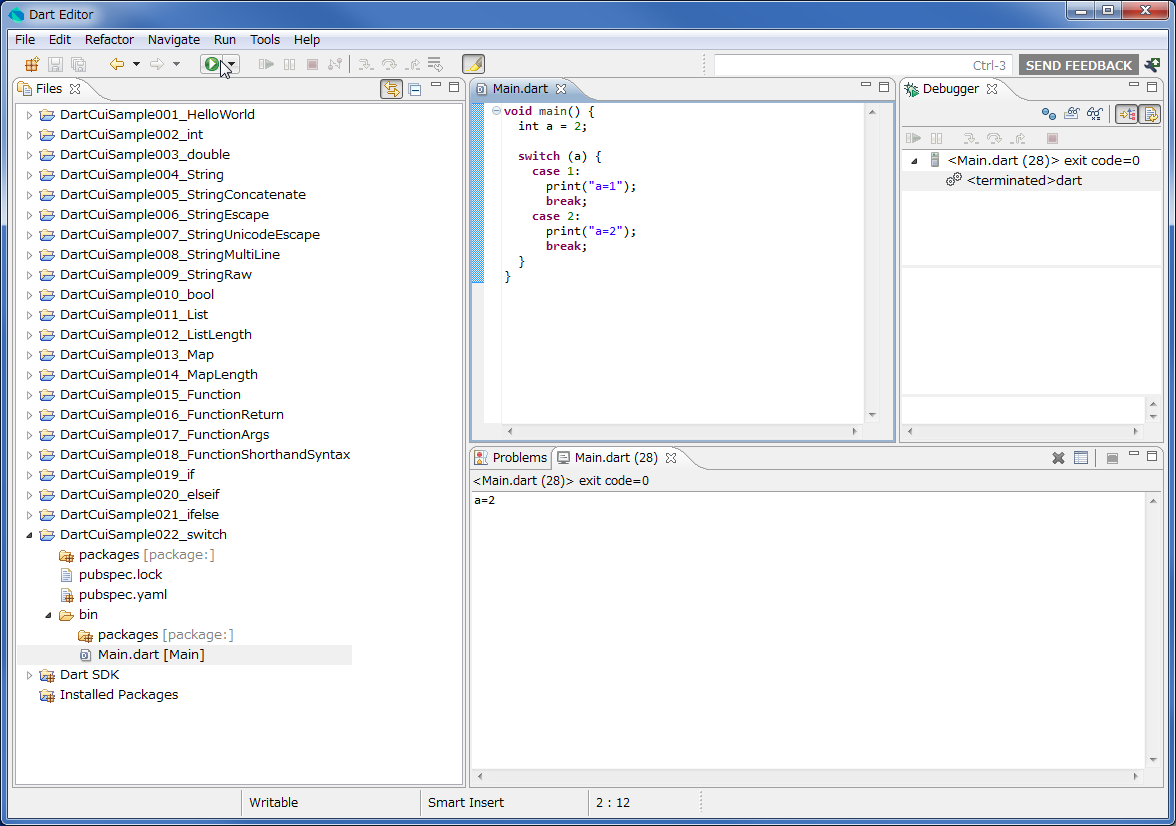
Task: Collapse the DartCuiSample022_switch folder
Action: point(29,535)
